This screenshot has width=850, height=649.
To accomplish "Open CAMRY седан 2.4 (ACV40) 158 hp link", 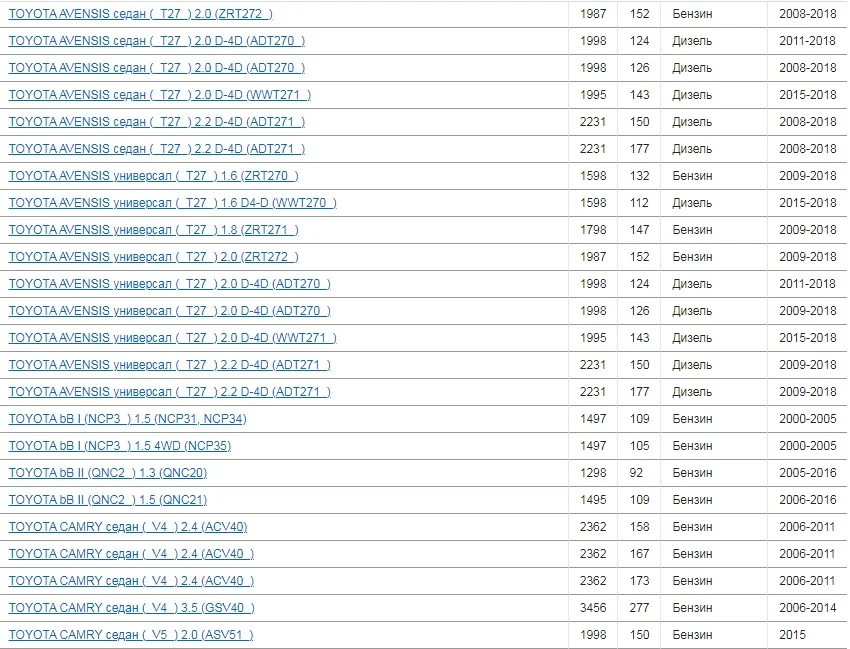I will [x=128, y=527].
